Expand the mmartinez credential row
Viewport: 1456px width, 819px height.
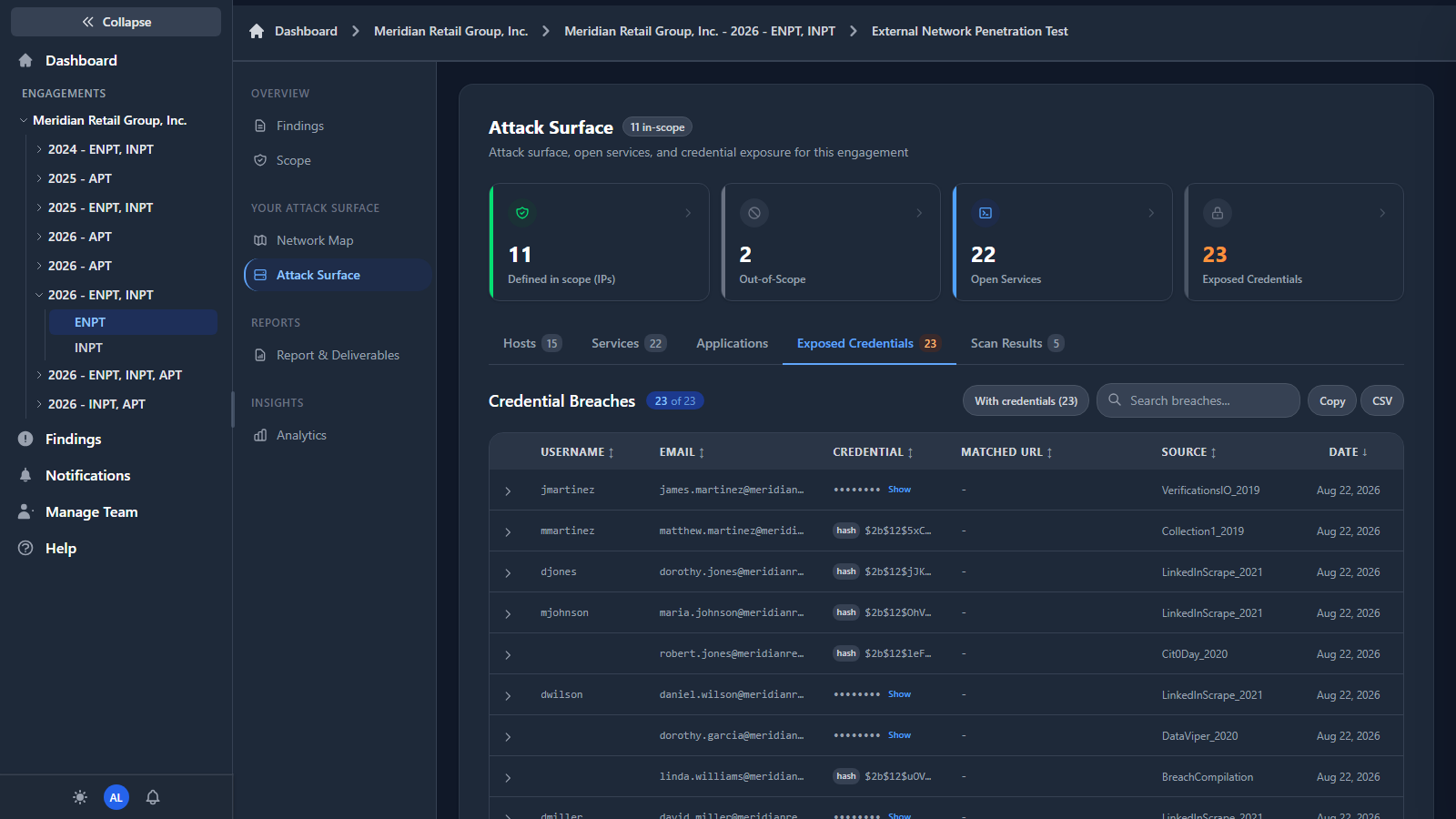[508, 531]
